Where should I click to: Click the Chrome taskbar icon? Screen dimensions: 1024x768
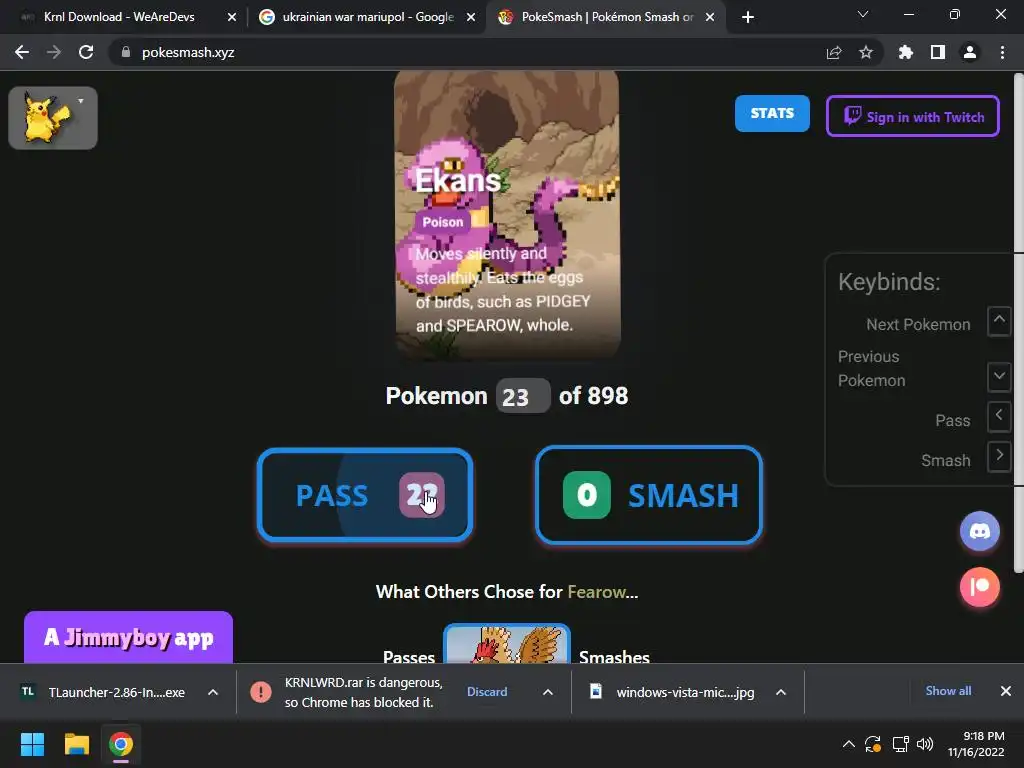pos(121,744)
